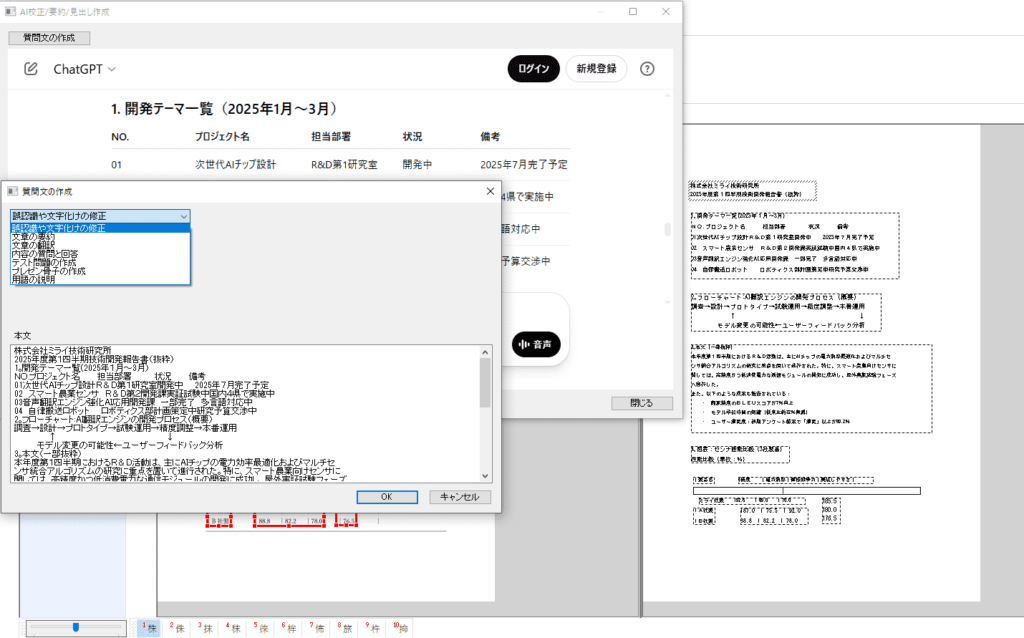Select candidate character number 4
Screen dimensions: 1024x638
coord(233,628)
